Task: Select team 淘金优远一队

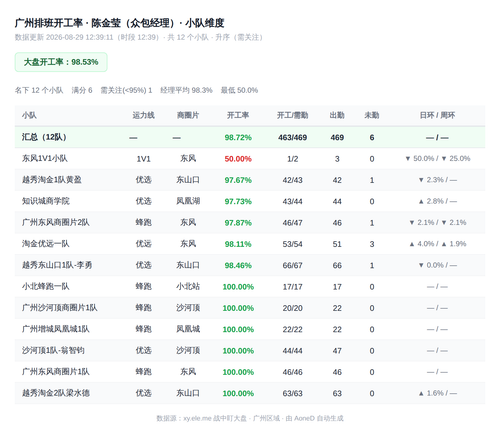Action: tap(46, 244)
